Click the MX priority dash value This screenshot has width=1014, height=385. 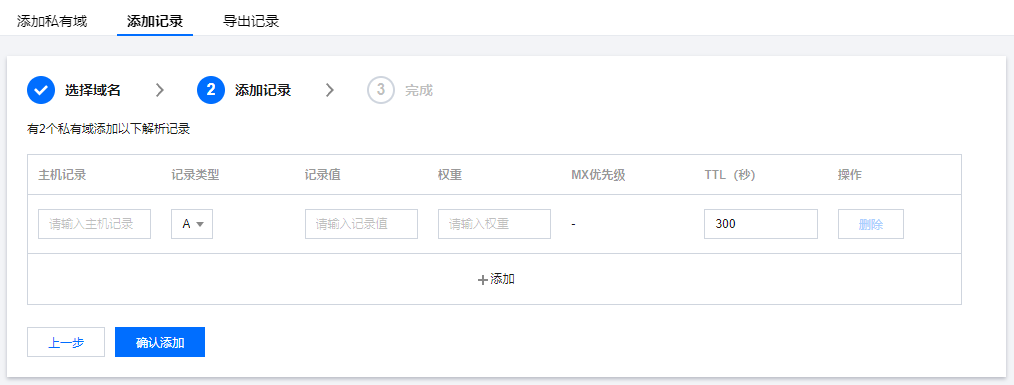point(573,225)
